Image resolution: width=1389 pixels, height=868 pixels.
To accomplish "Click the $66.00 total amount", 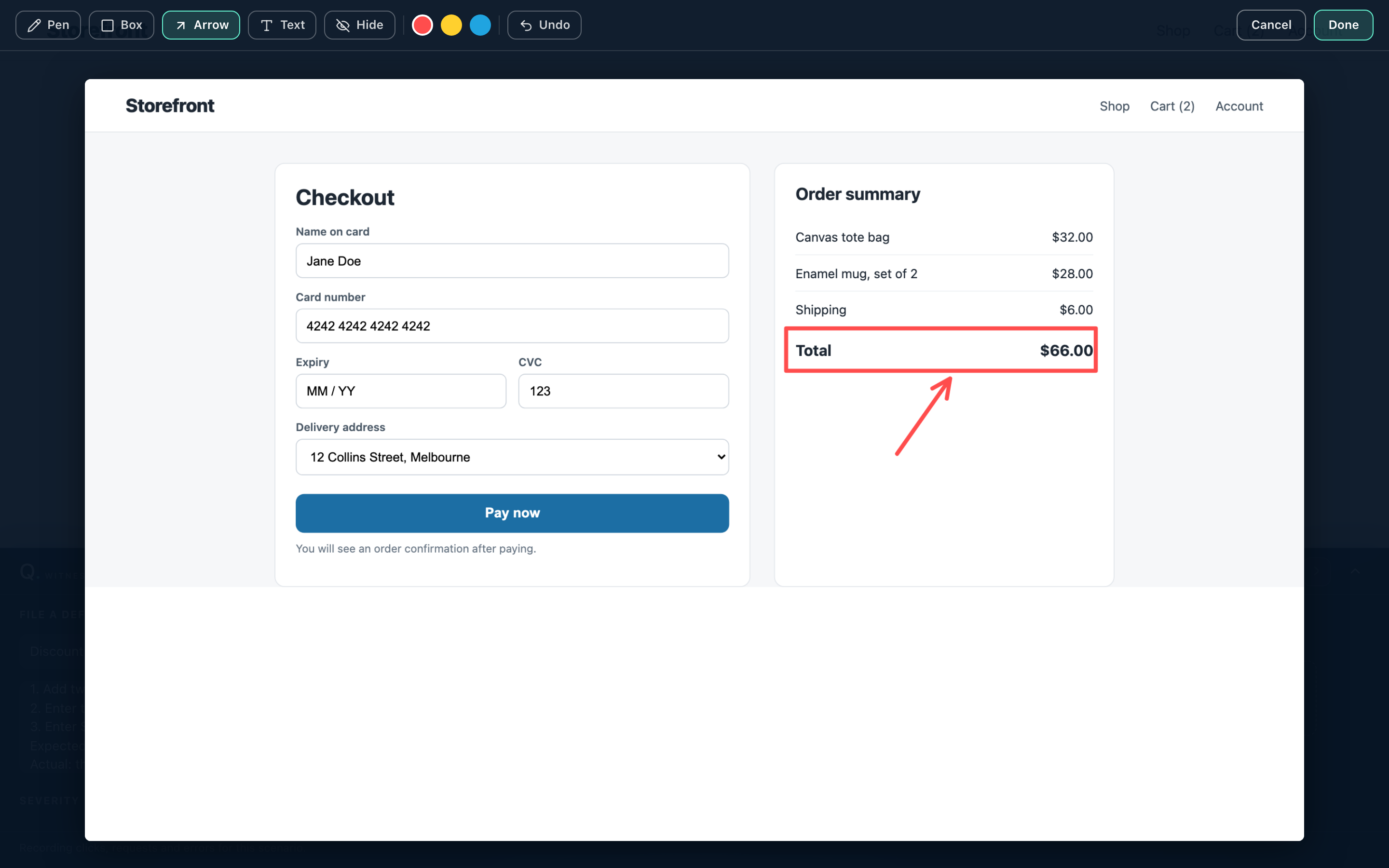I will [1066, 351].
